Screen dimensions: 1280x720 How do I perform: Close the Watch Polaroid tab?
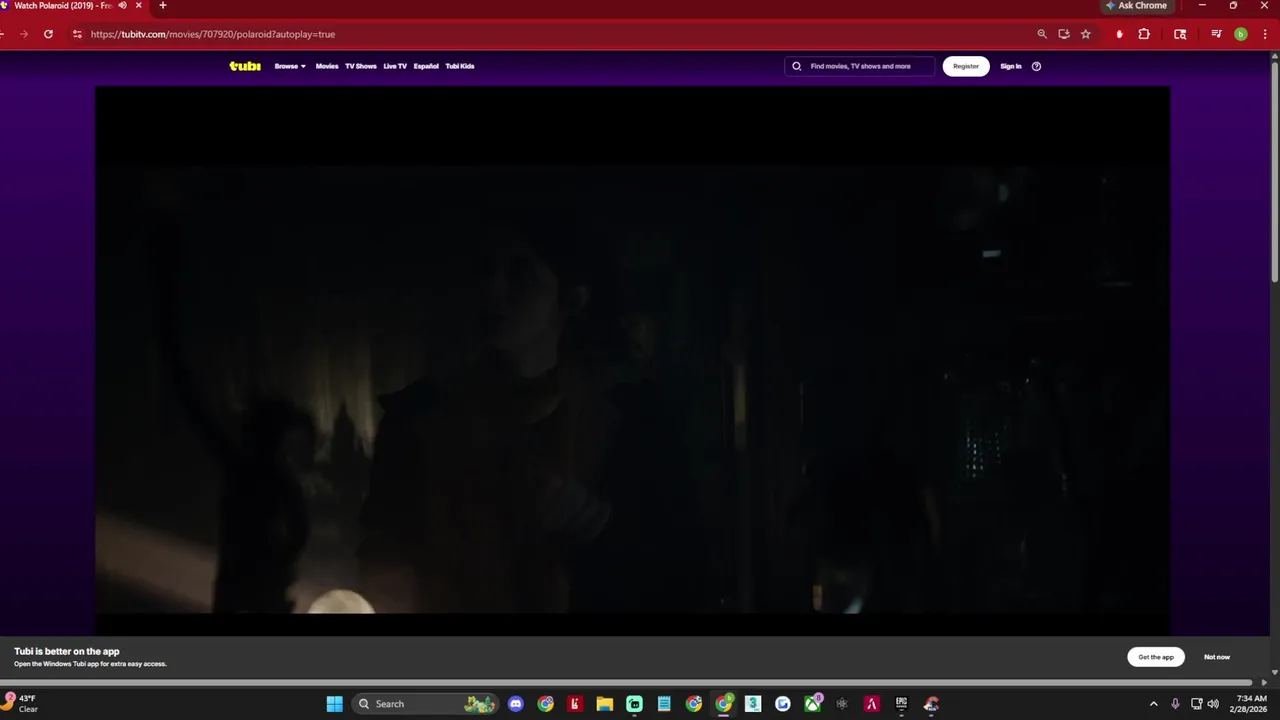pos(138,5)
